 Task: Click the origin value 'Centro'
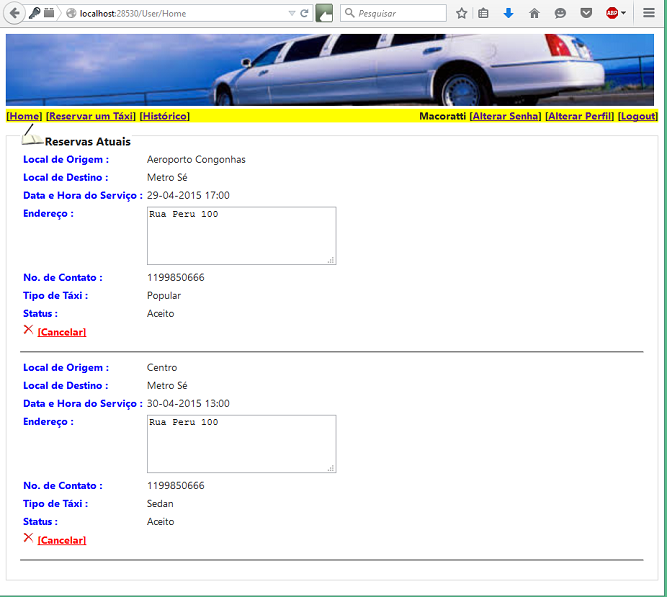click(162, 368)
